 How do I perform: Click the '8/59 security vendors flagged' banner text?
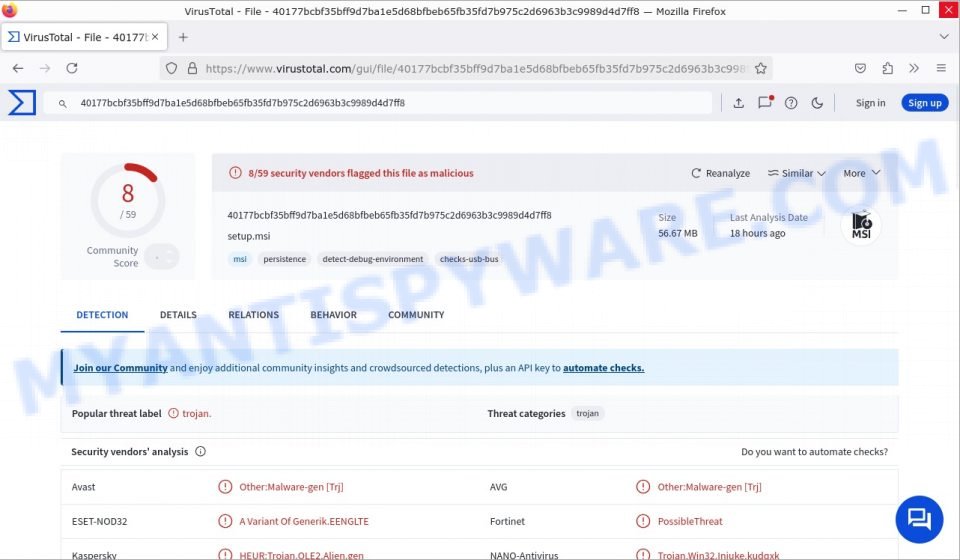coord(361,173)
